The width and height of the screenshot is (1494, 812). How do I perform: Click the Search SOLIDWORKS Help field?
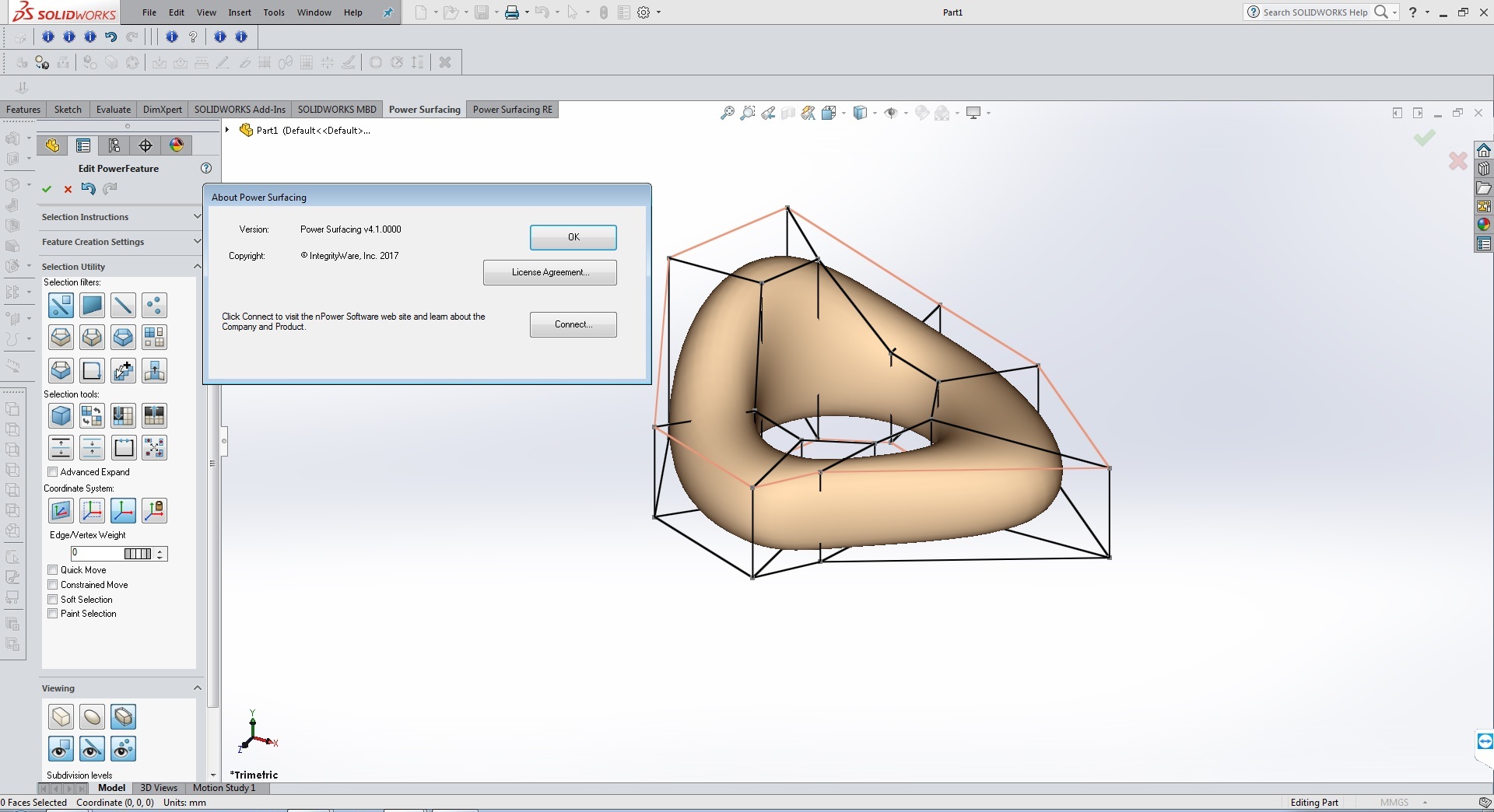click(1315, 12)
